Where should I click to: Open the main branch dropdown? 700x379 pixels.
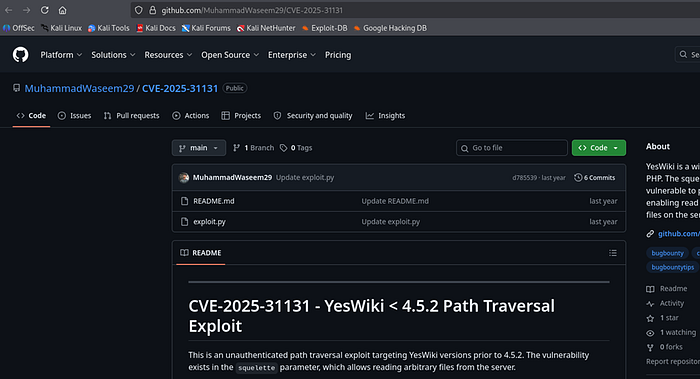coord(199,148)
